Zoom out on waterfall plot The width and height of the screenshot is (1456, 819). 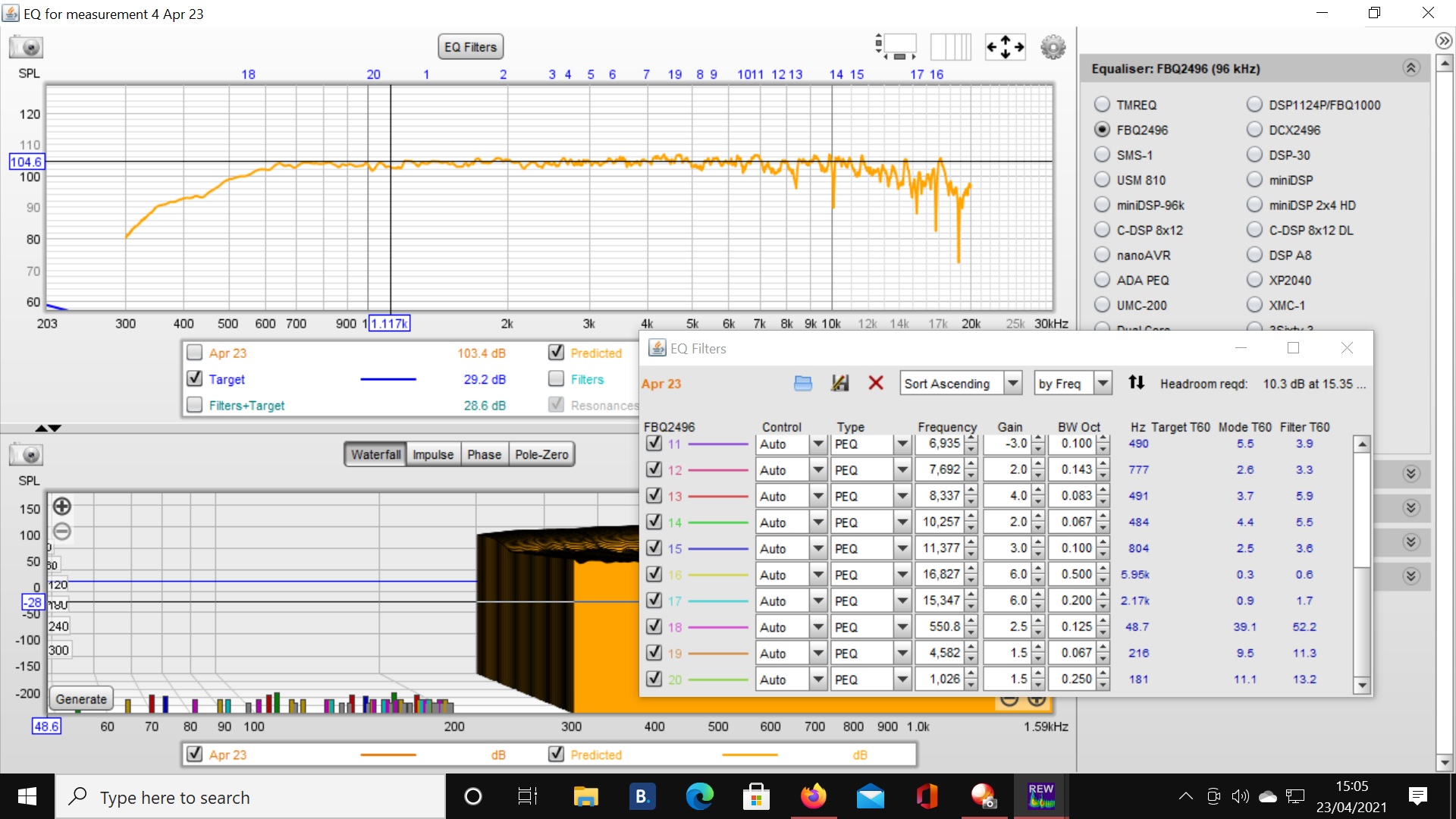click(x=62, y=532)
